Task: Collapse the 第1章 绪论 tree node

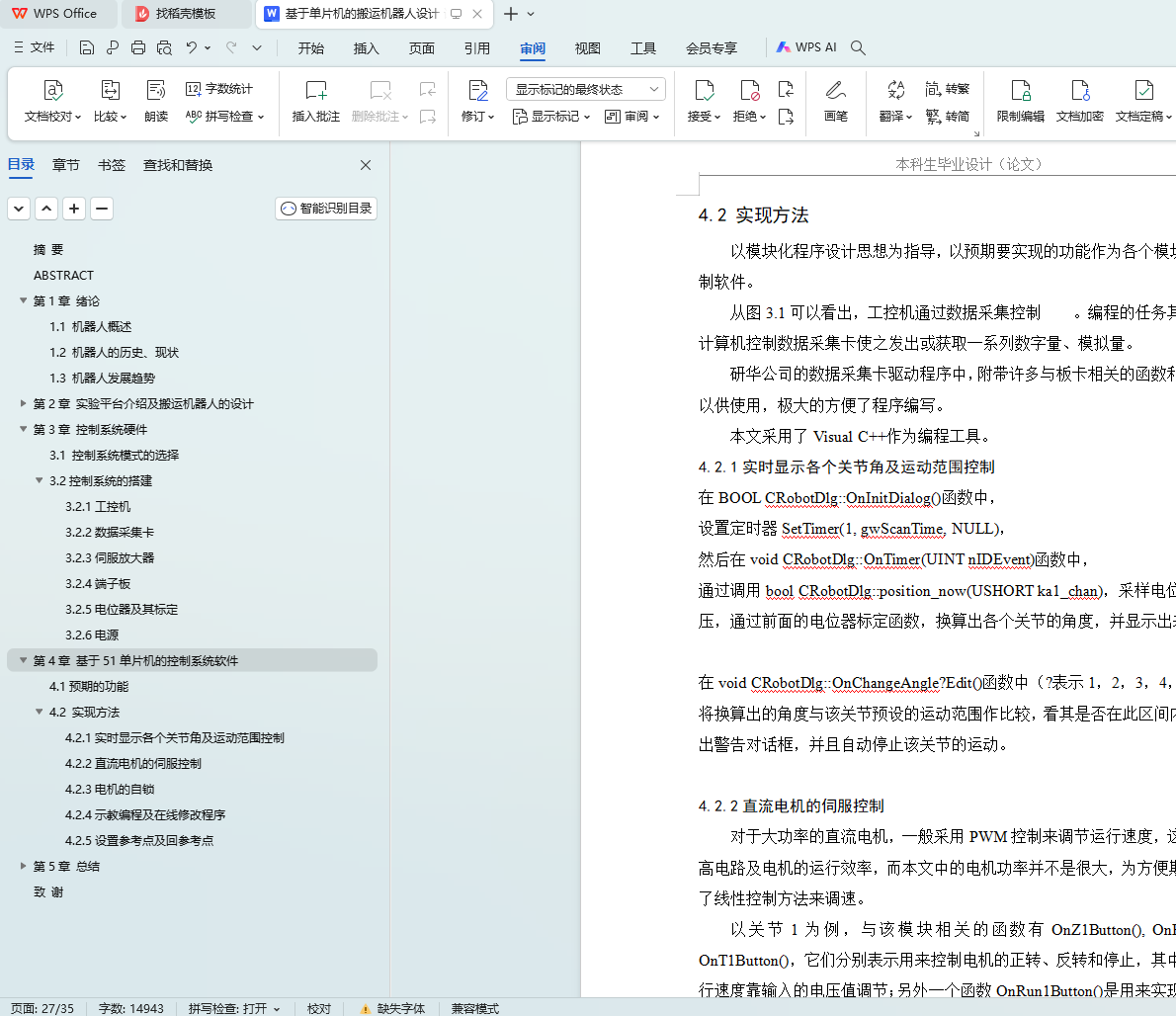Action: click(x=24, y=300)
